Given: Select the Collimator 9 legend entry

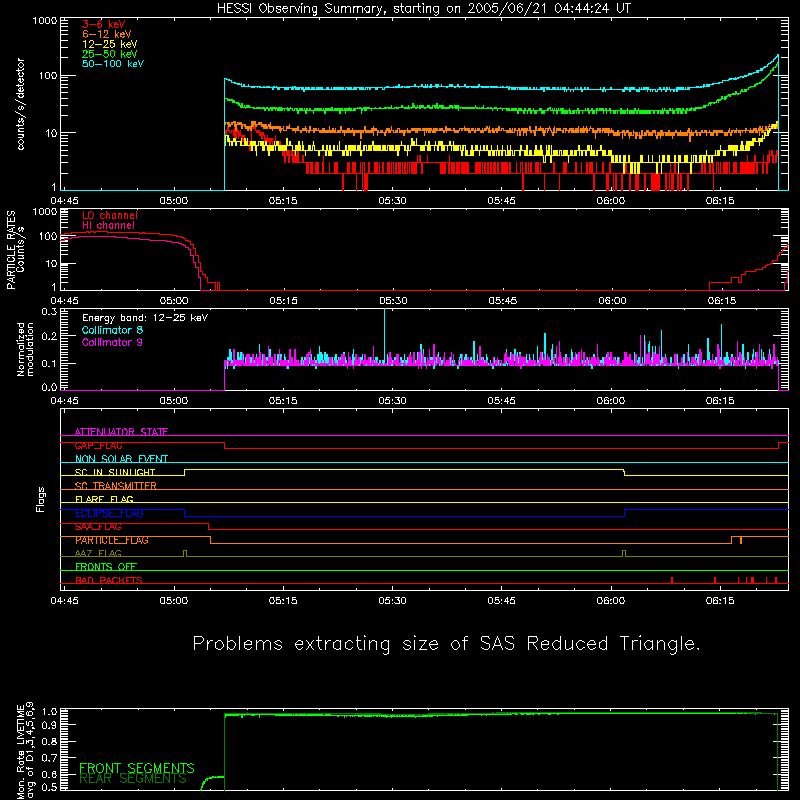Looking at the screenshot, I should coord(112,342).
